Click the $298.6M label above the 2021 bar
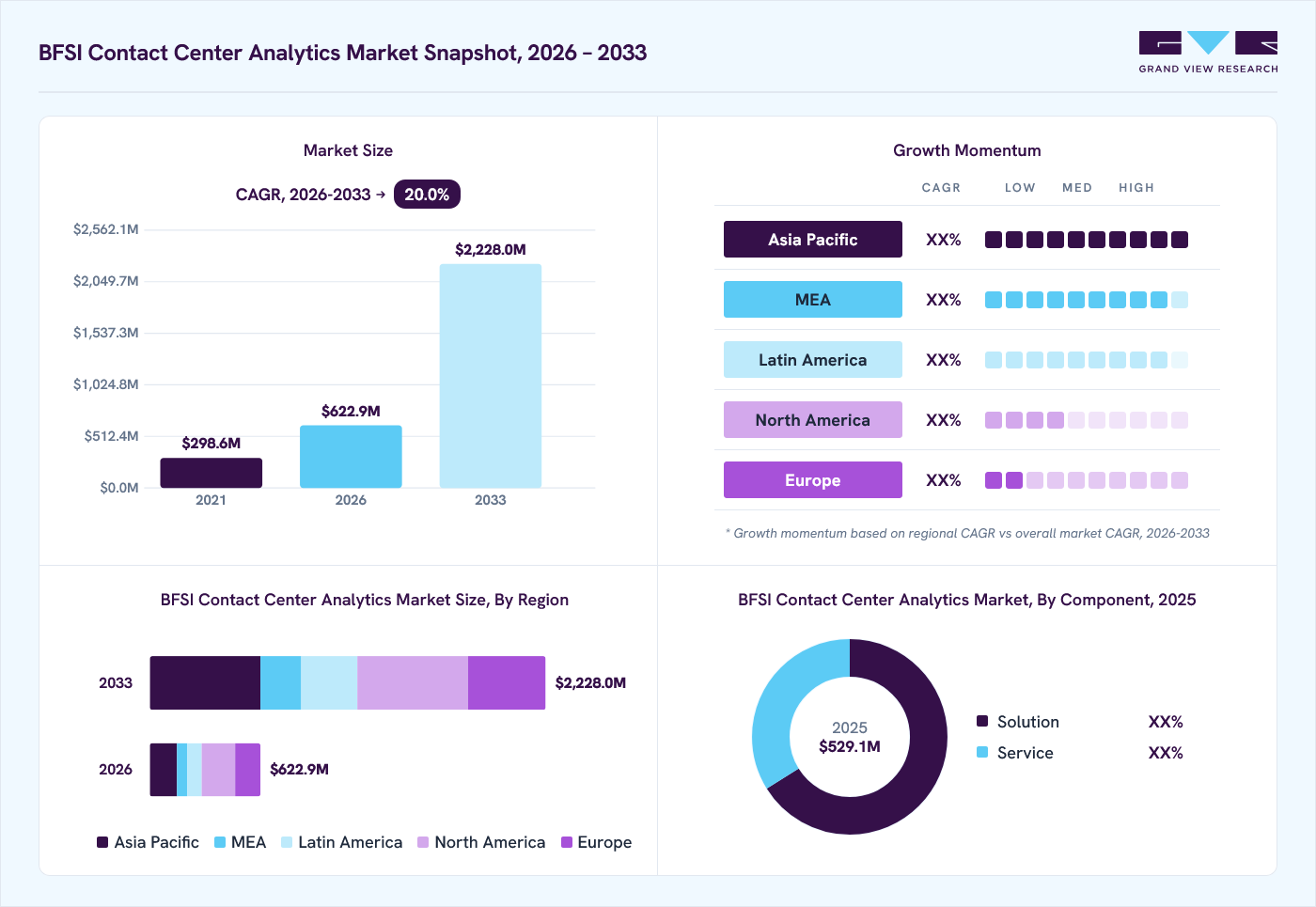This screenshot has height=907, width=1316. point(211,443)
